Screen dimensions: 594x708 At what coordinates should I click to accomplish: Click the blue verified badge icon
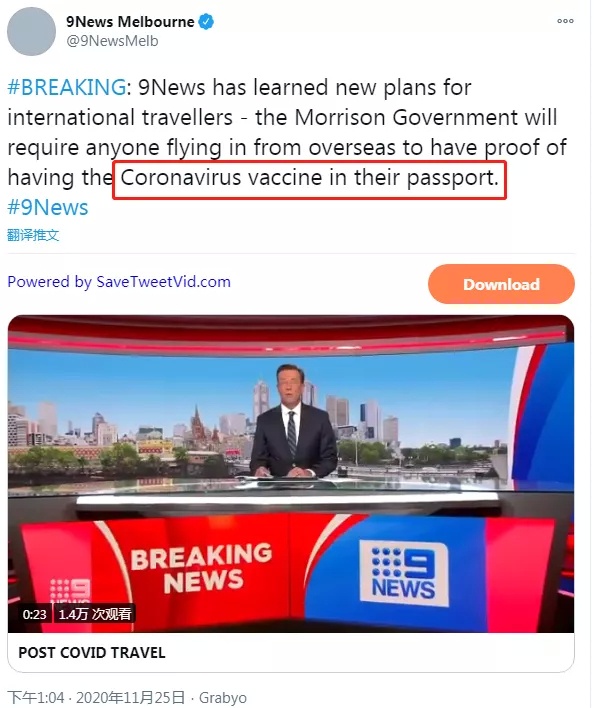pyautogui.click(x=206, y=21)
